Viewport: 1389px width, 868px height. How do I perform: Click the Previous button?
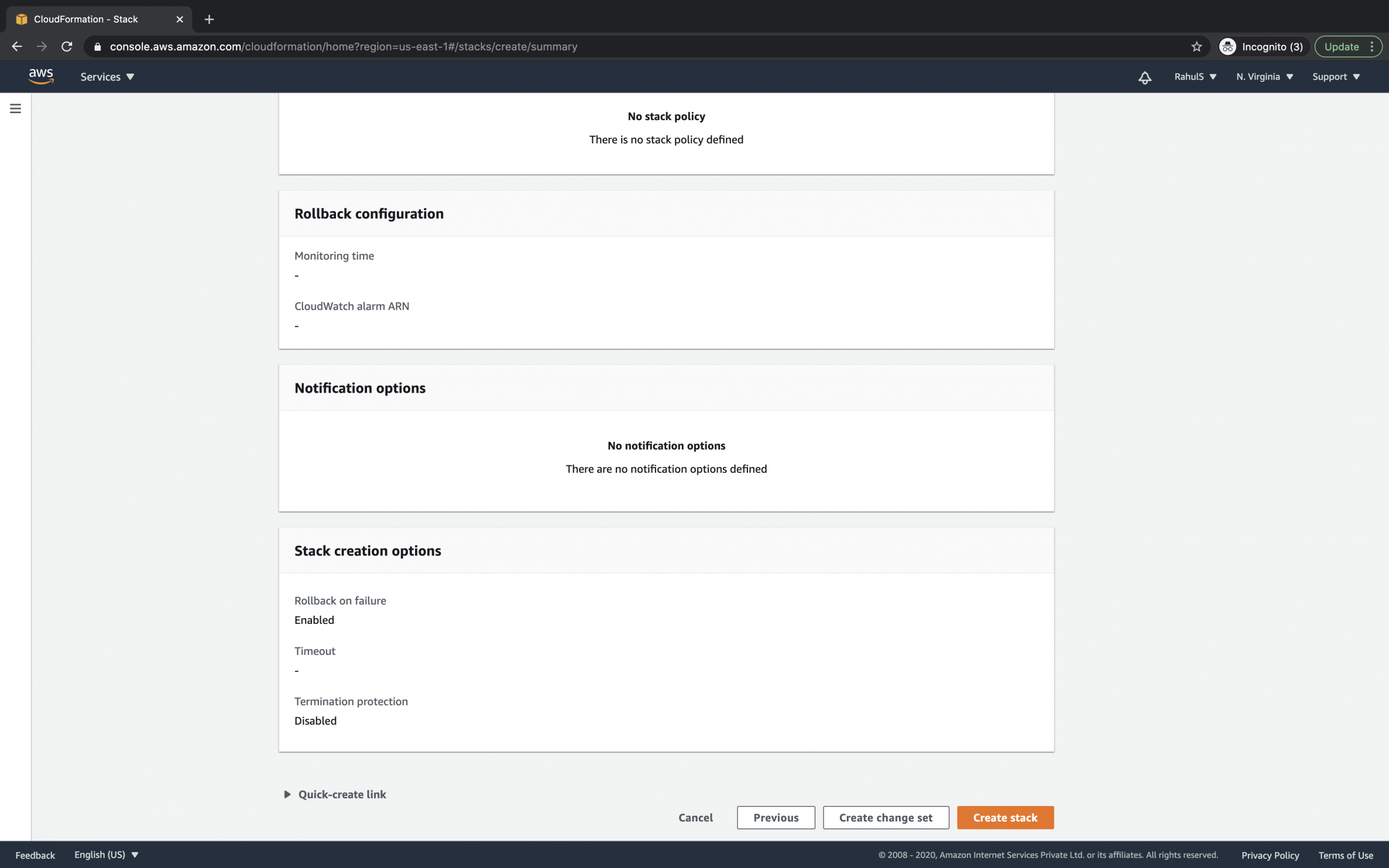point(775,817)
